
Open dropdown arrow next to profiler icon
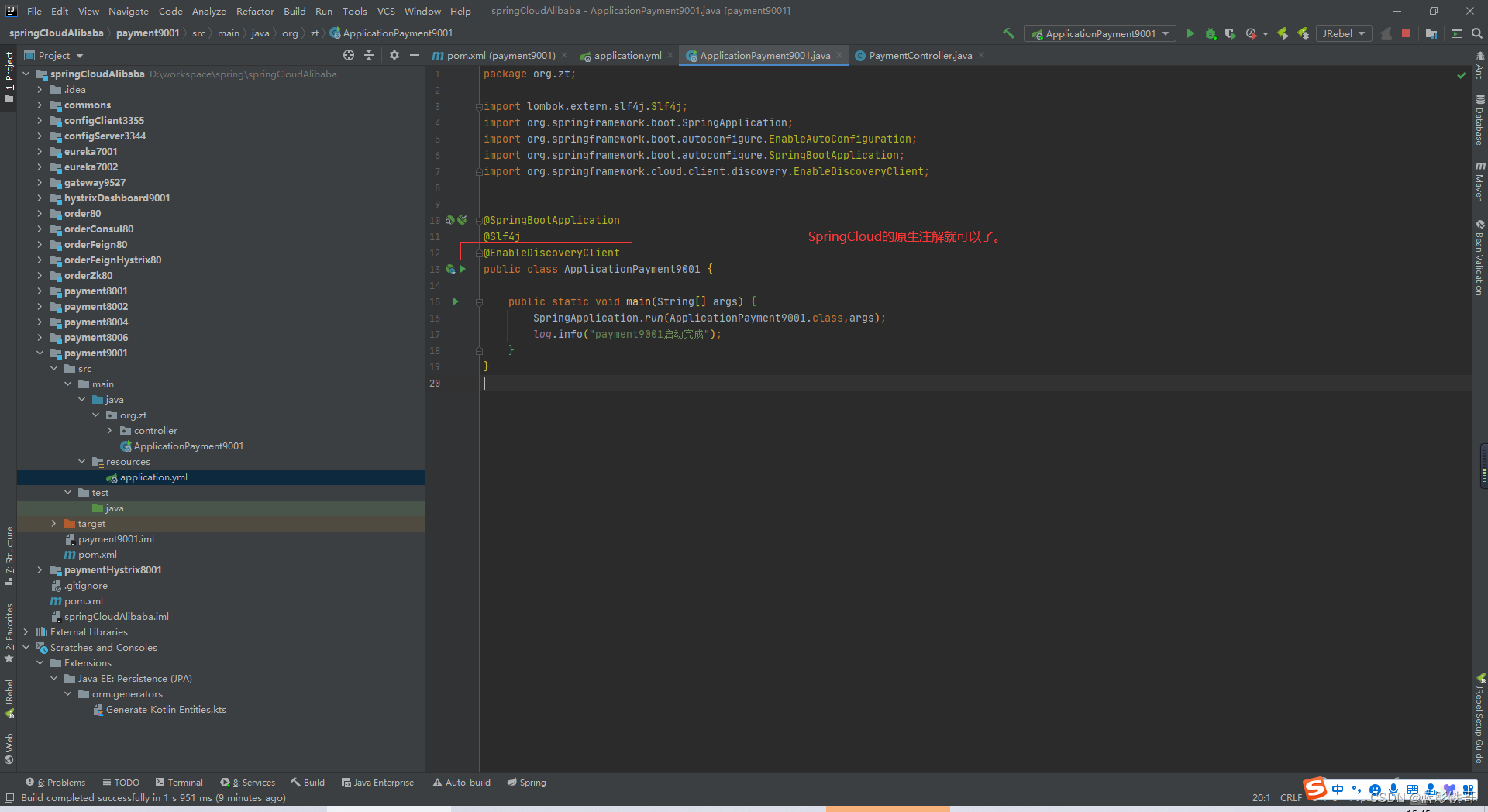point(1266,33)
